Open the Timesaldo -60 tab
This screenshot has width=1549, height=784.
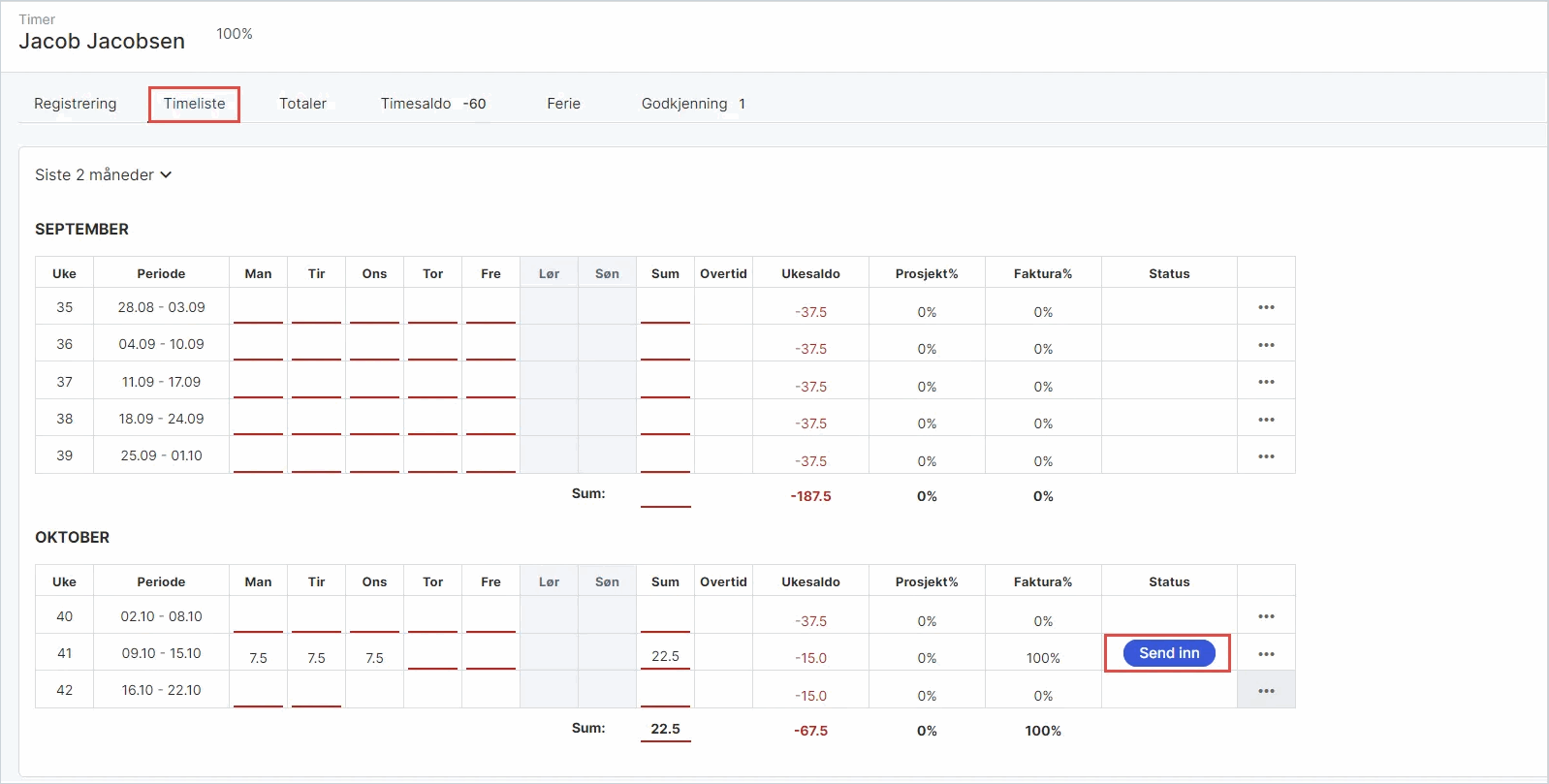(433, 104)
